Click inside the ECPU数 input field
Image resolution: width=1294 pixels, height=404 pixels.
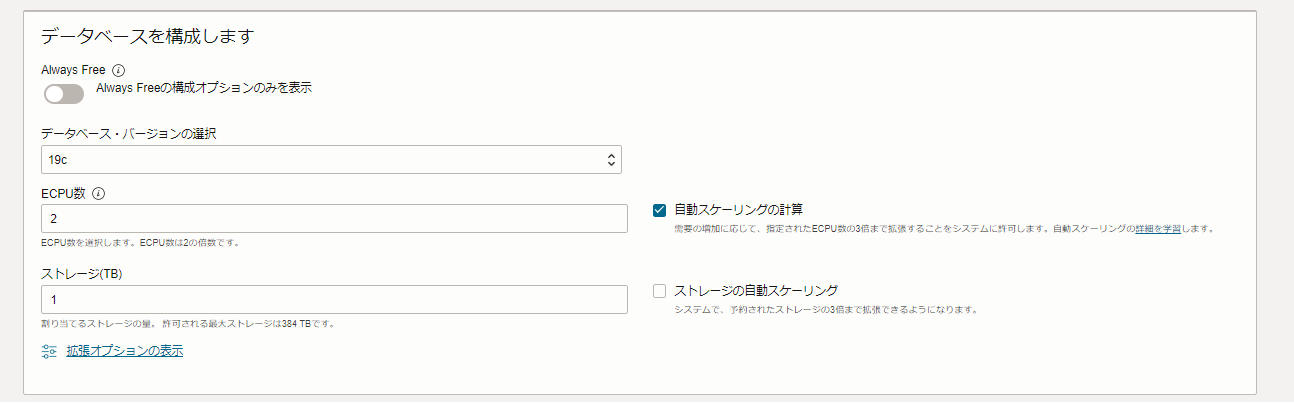(334, 218)
